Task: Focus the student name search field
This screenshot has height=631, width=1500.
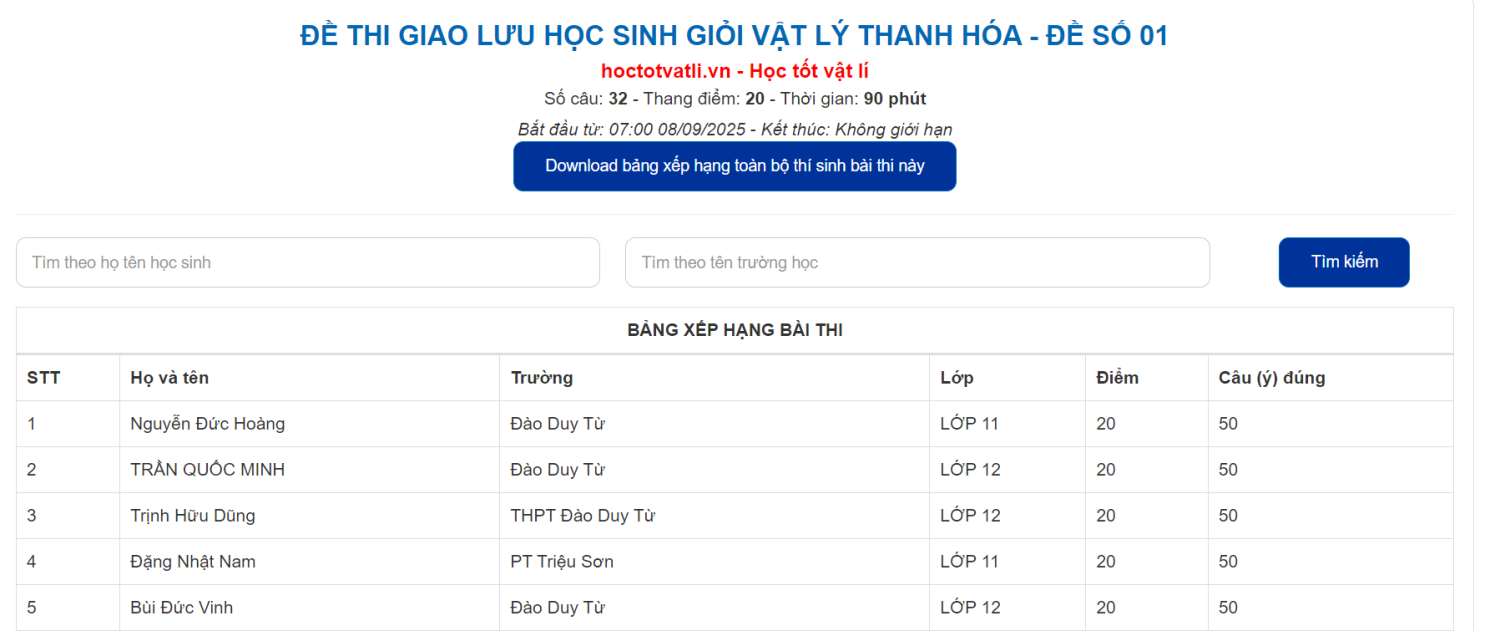Action: tap(308, 263)
